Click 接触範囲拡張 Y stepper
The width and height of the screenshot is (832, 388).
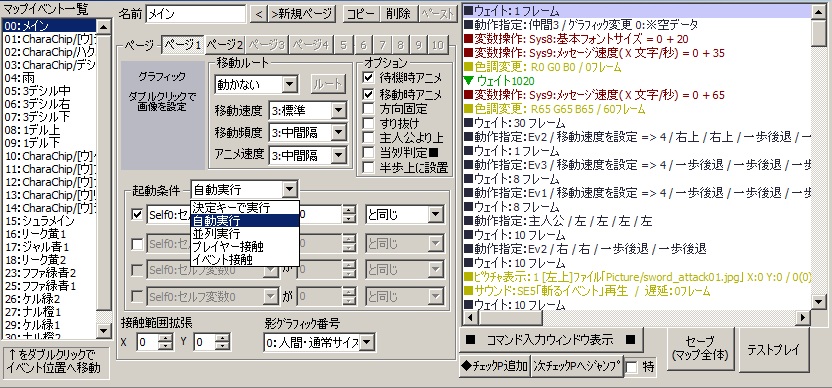click(223, 342)
